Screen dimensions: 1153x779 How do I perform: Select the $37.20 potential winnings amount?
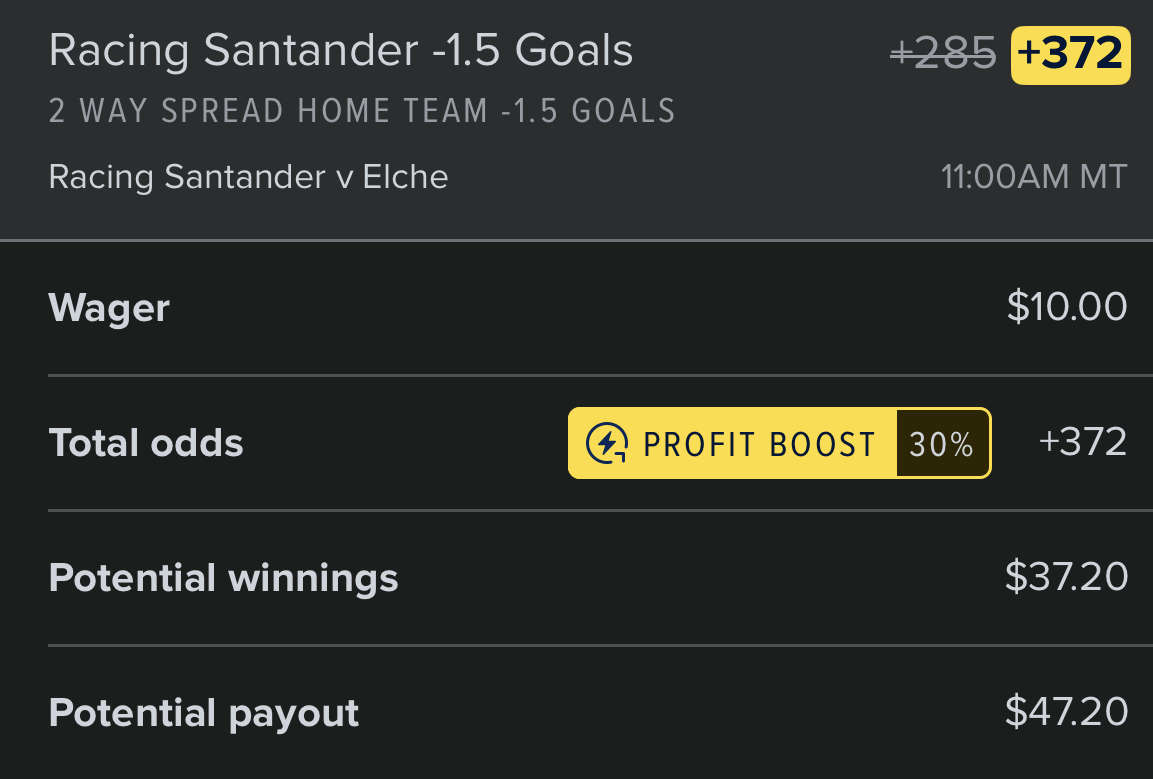pyautogui.click(x=1066, y=577)
